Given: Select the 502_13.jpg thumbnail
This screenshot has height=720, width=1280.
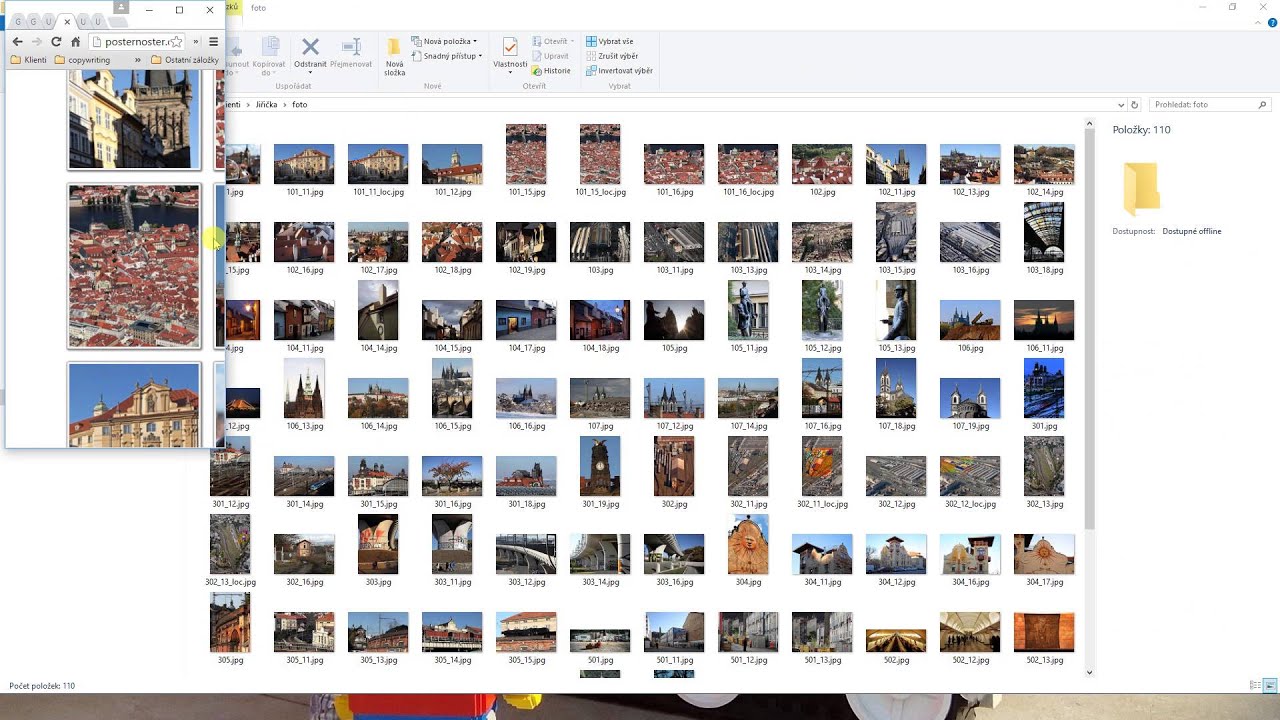Looking at the screenshot, I should click(x=1044, y=632).
